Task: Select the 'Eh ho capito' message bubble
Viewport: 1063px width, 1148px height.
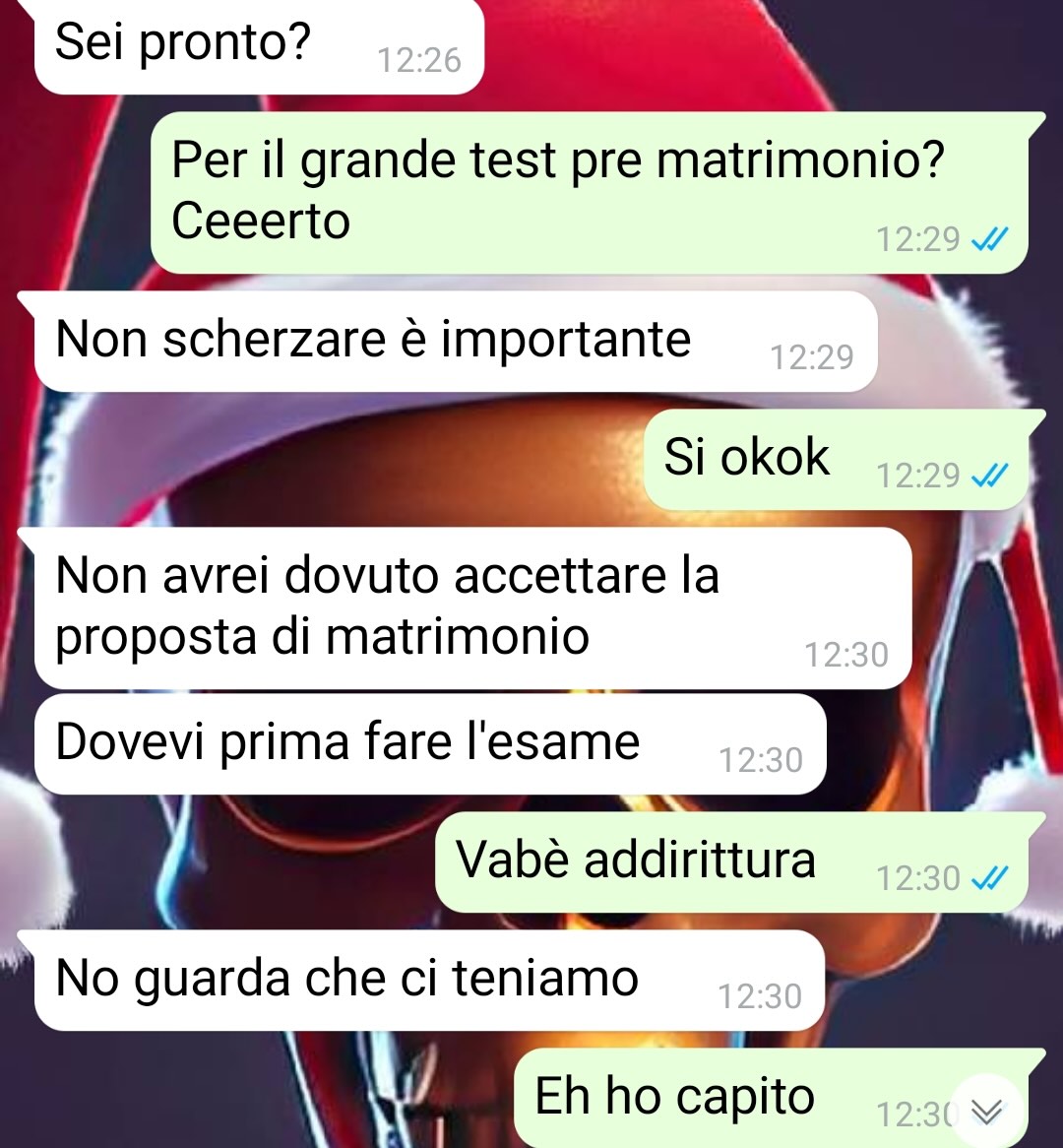Action: point(780,1098)
